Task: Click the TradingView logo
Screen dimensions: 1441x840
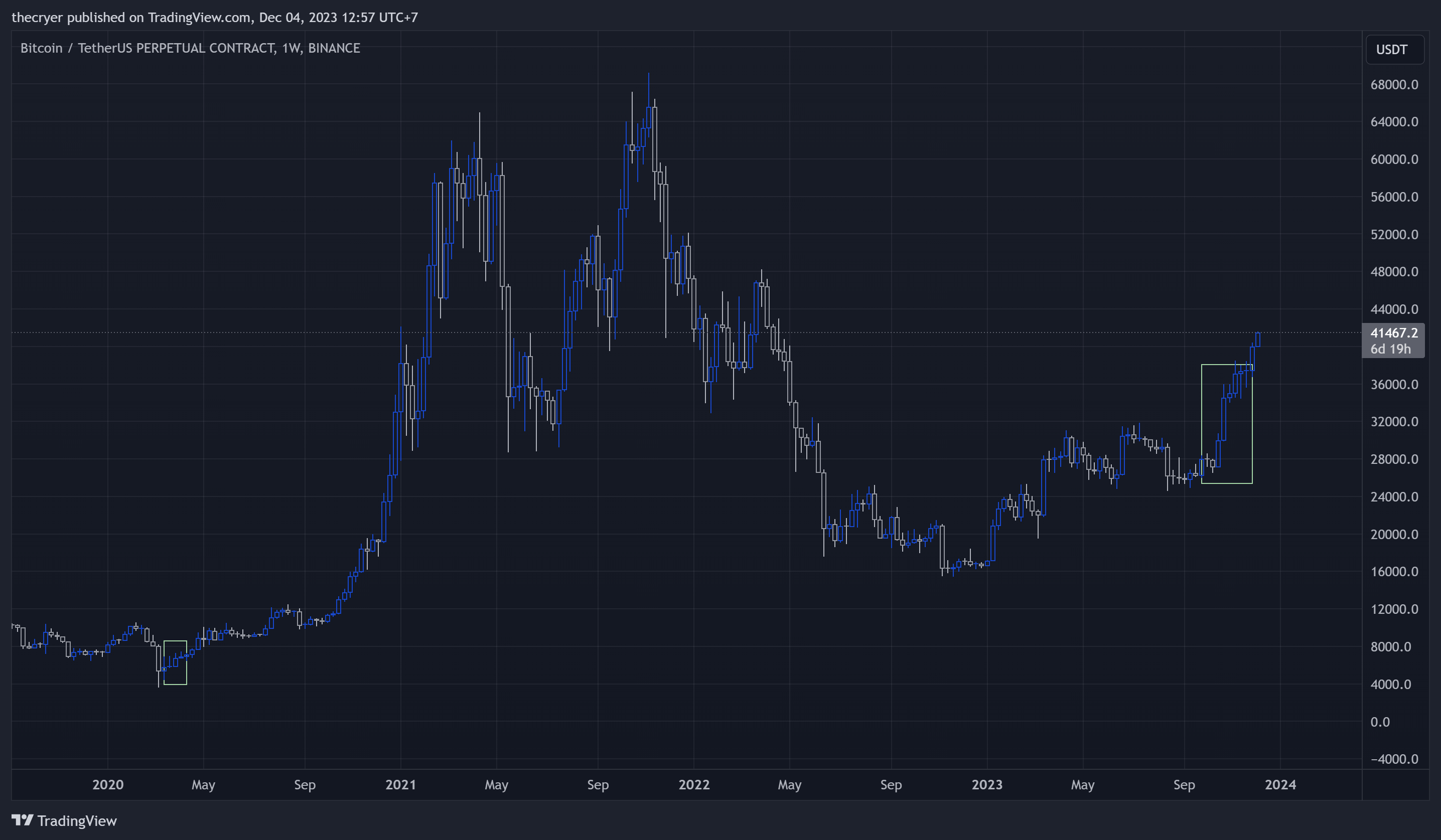Action: tap(64, 820)
